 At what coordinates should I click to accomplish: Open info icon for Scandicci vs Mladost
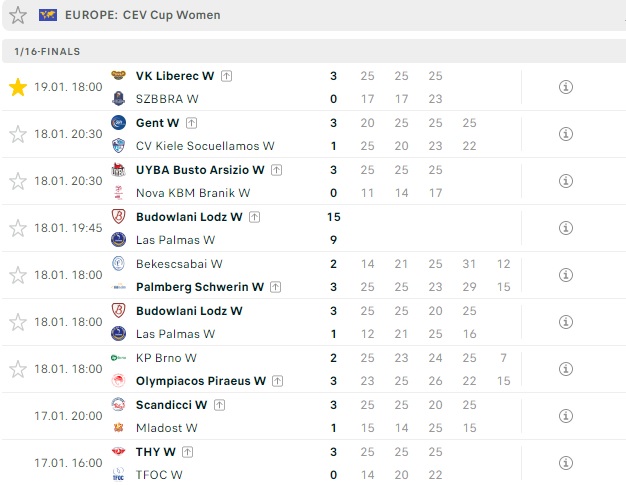click(x=566, y=416)
